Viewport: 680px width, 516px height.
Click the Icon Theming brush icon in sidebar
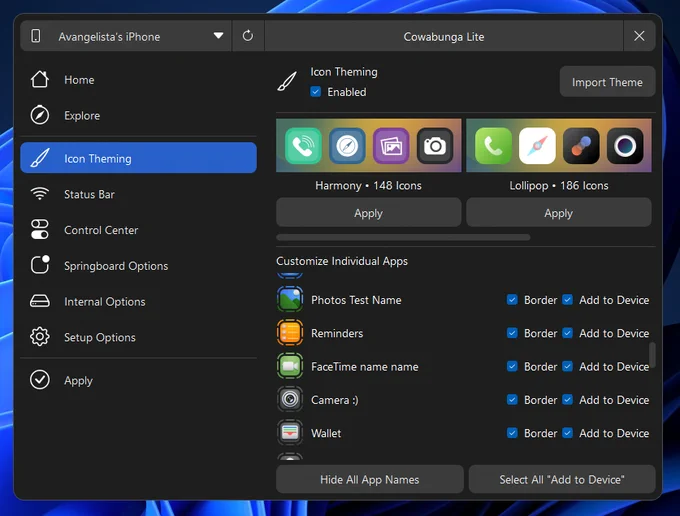pyautogui.click(x=39, y=158)
